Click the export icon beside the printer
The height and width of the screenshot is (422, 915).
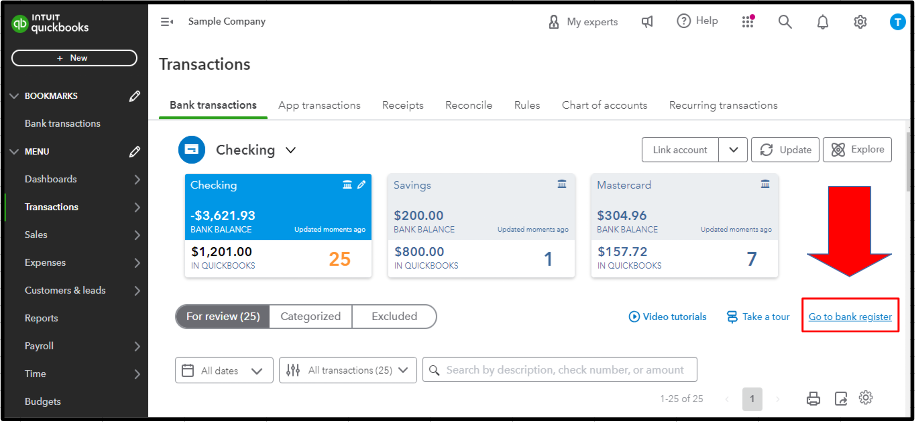[x=840, y=398]
